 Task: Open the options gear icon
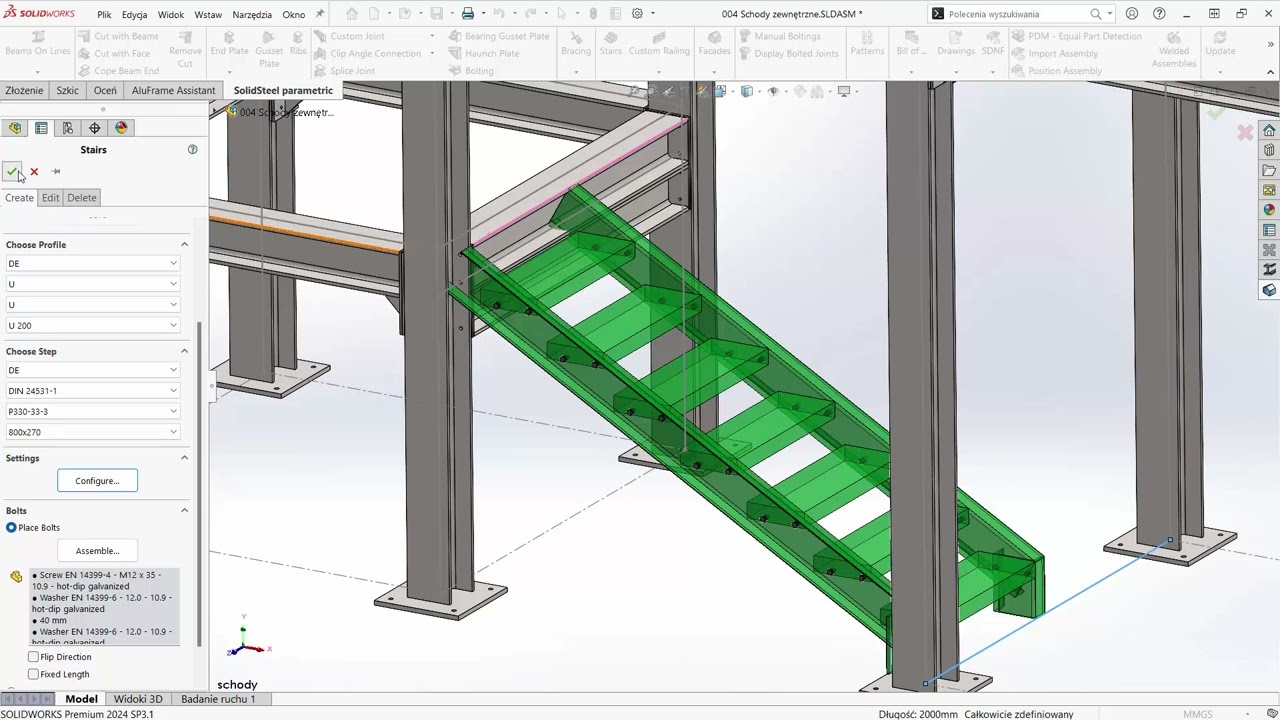637,14
